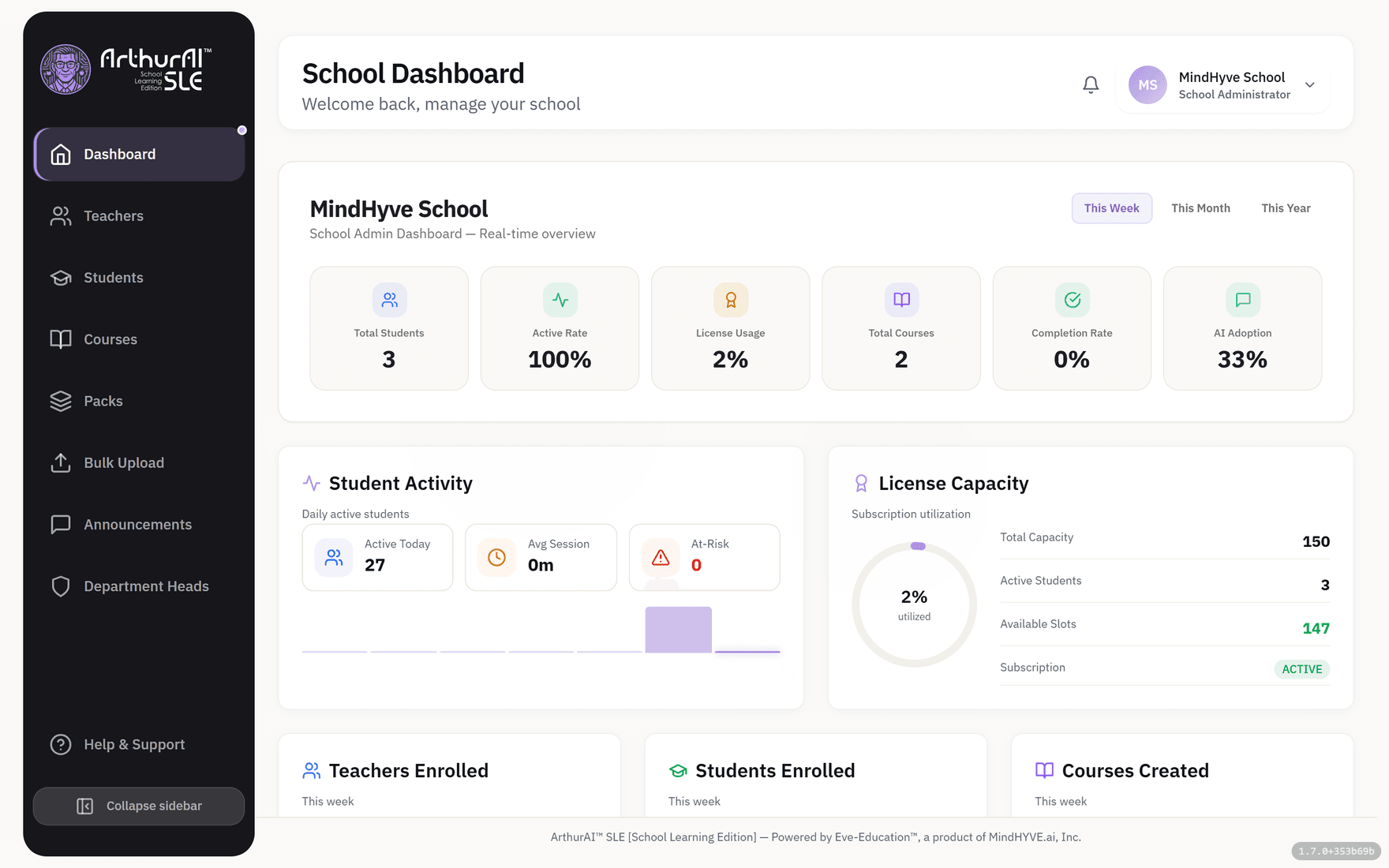Viewport: 1389px width, 868px height.
Task: Click the Active Today value 27
Action: (375, 565)
